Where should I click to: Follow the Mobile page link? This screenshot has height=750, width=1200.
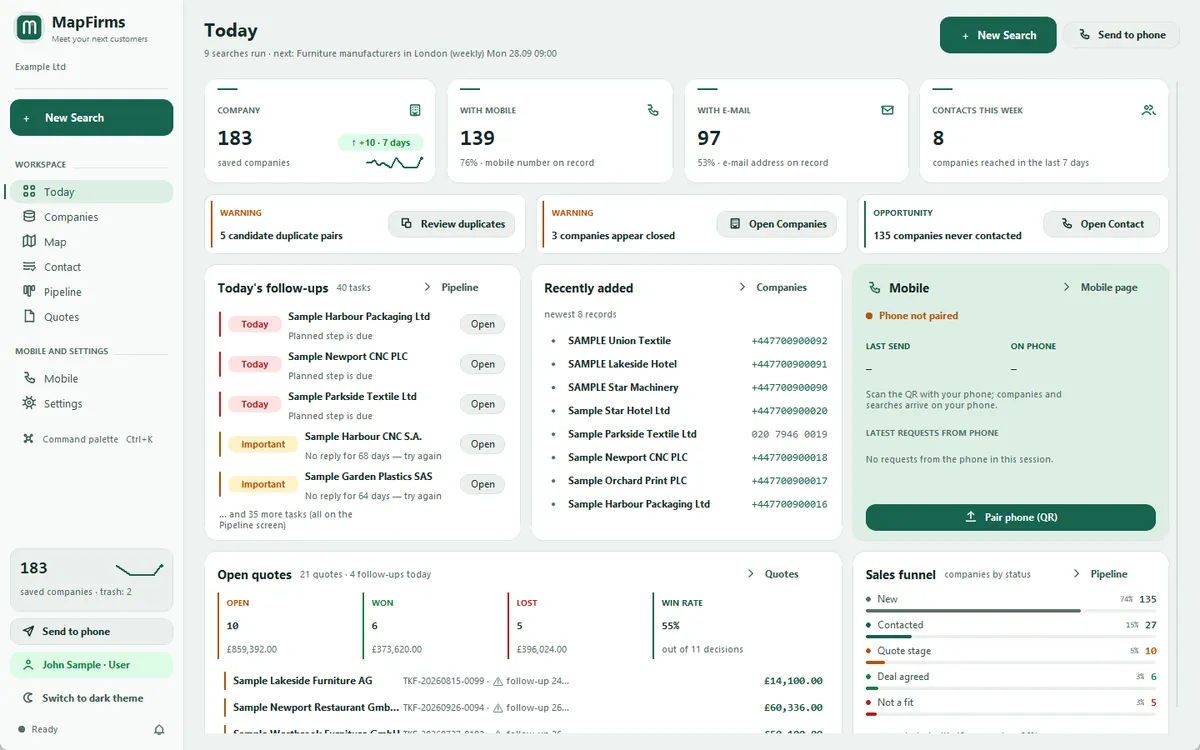tap(1100, 287)
